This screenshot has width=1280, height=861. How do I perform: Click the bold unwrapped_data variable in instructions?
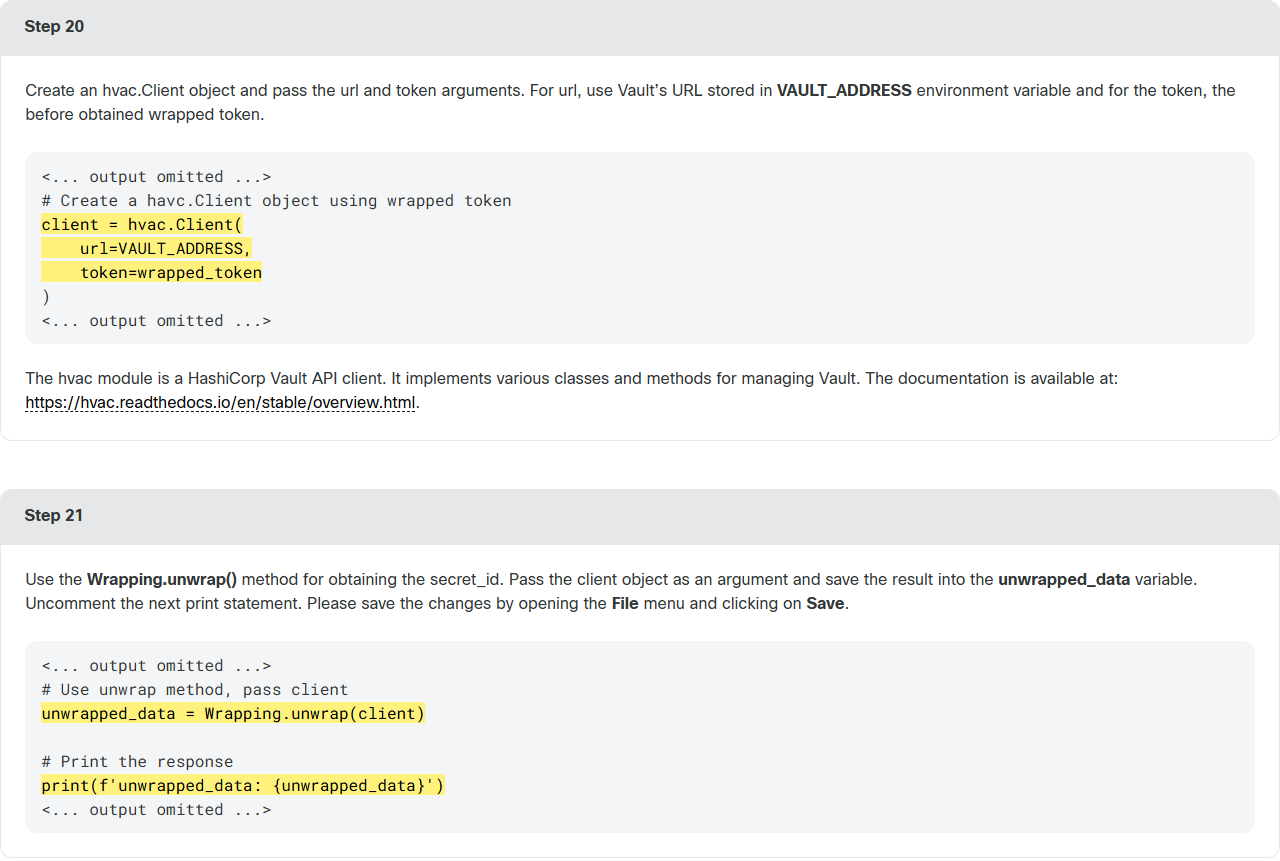click(x=1064, y=579)
